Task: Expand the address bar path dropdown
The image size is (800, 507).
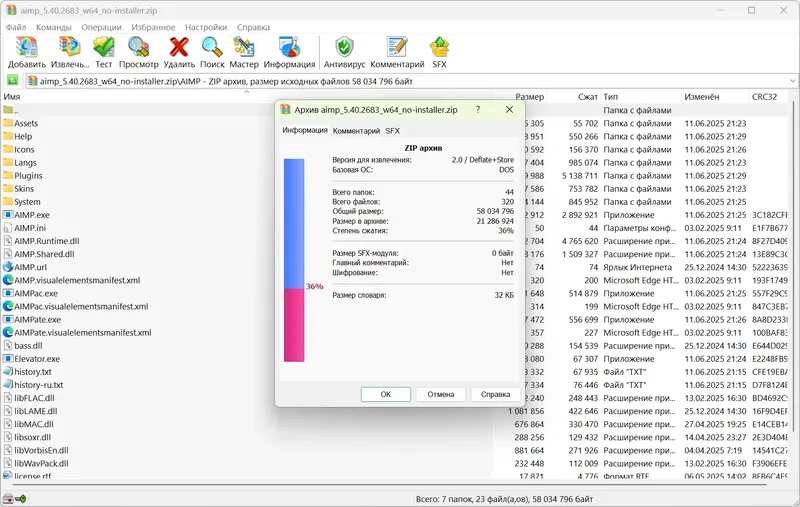Action: point(792,81)
